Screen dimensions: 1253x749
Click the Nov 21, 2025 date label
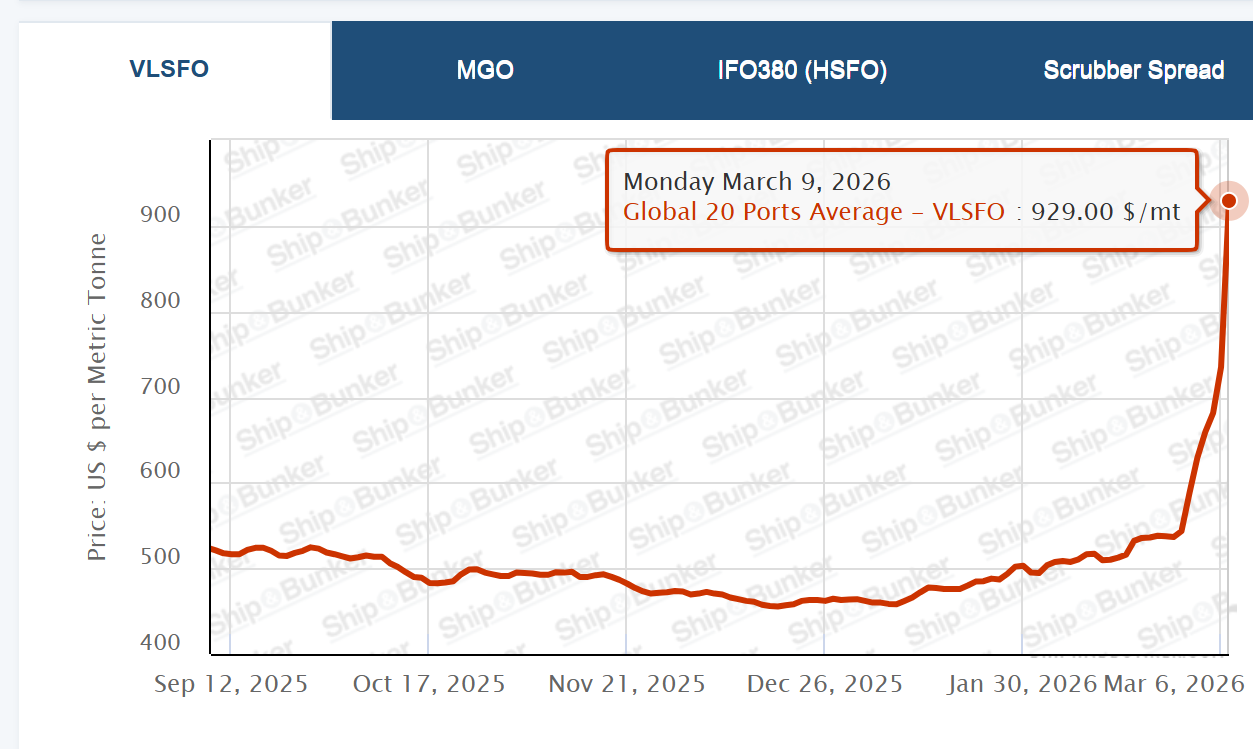(627, 684)
